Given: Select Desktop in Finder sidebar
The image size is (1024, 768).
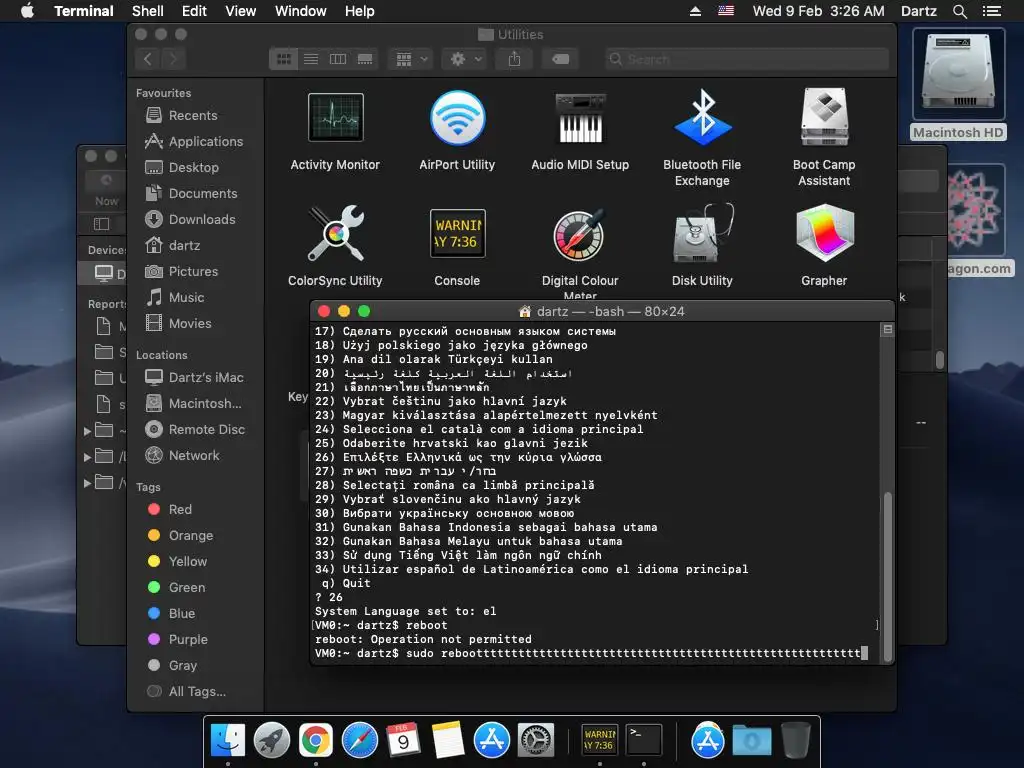Looking at the screenshot, I should click(193, 168).
